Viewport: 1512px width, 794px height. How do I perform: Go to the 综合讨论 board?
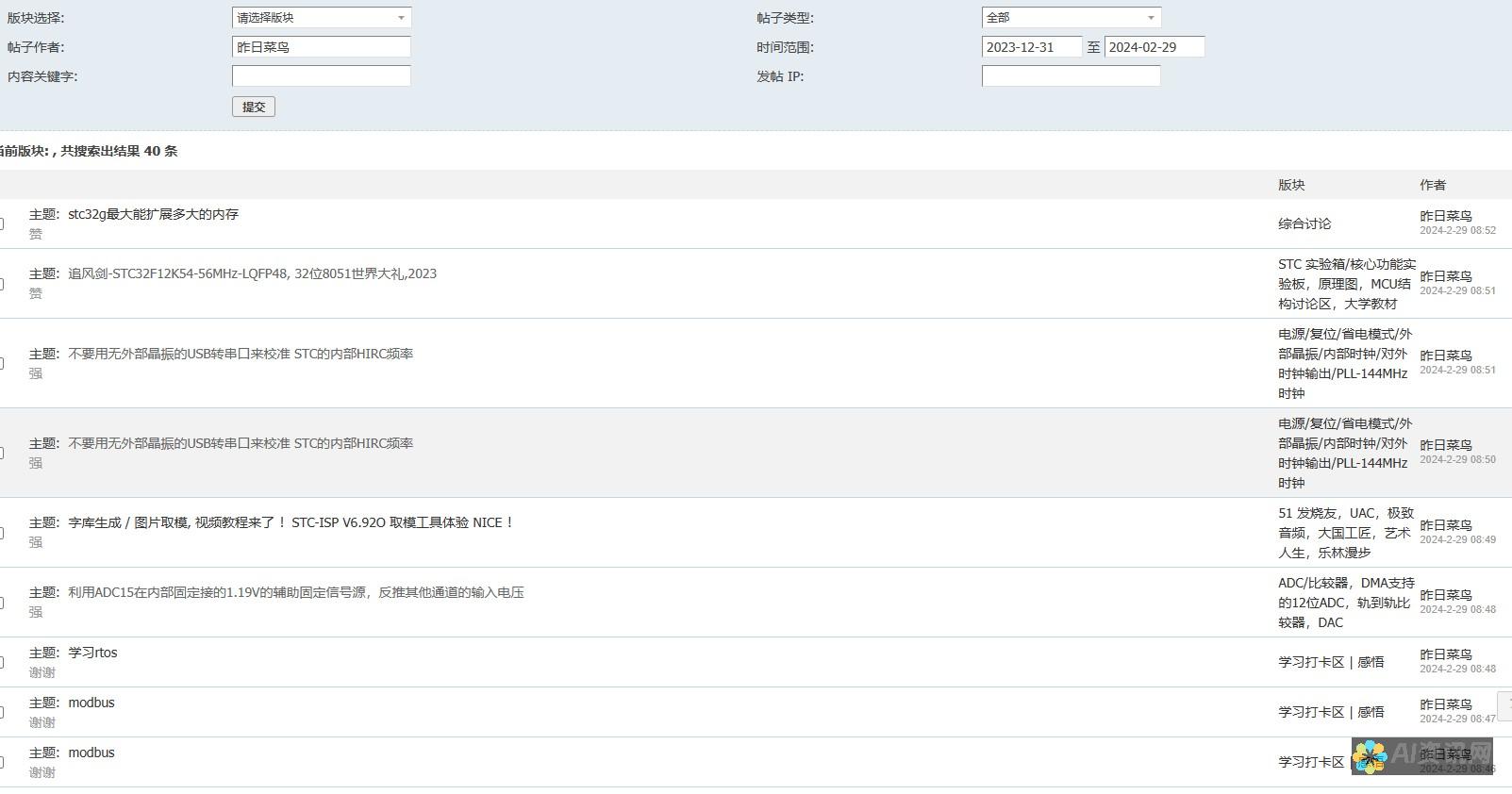1304,223
